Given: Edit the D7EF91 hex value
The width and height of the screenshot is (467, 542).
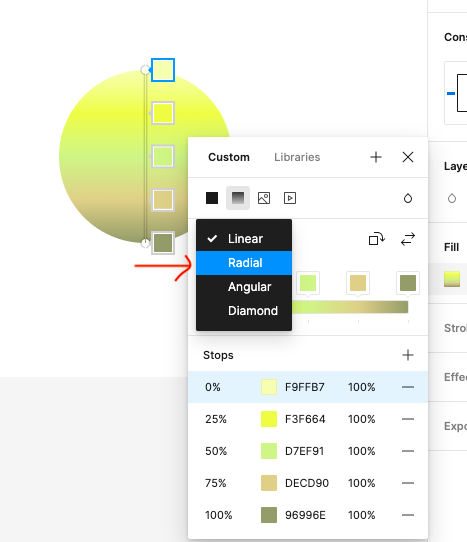Looking at the screenshot, I should click(305, 451).
